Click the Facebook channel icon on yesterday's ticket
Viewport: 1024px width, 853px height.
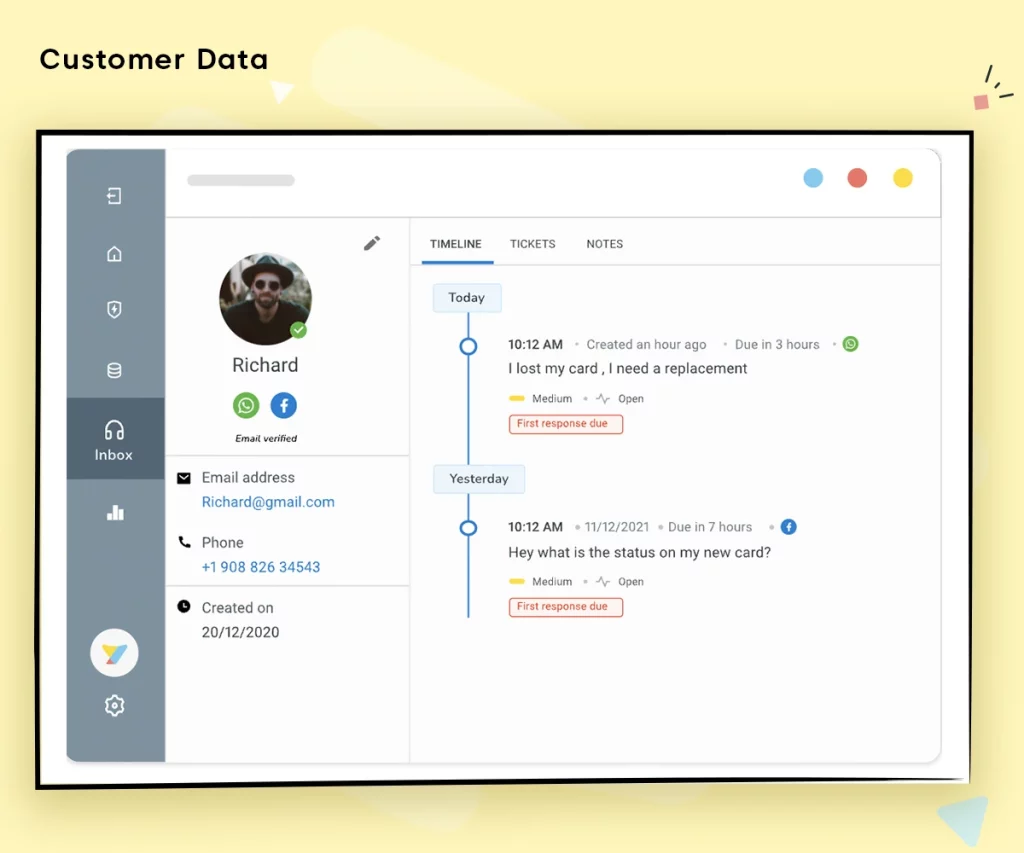click(789, 526)
